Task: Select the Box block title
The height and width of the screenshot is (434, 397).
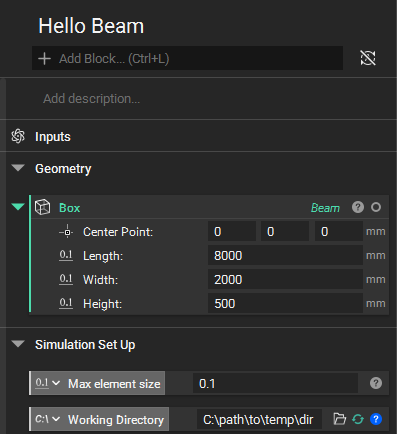Action: [x=70, y=208]
